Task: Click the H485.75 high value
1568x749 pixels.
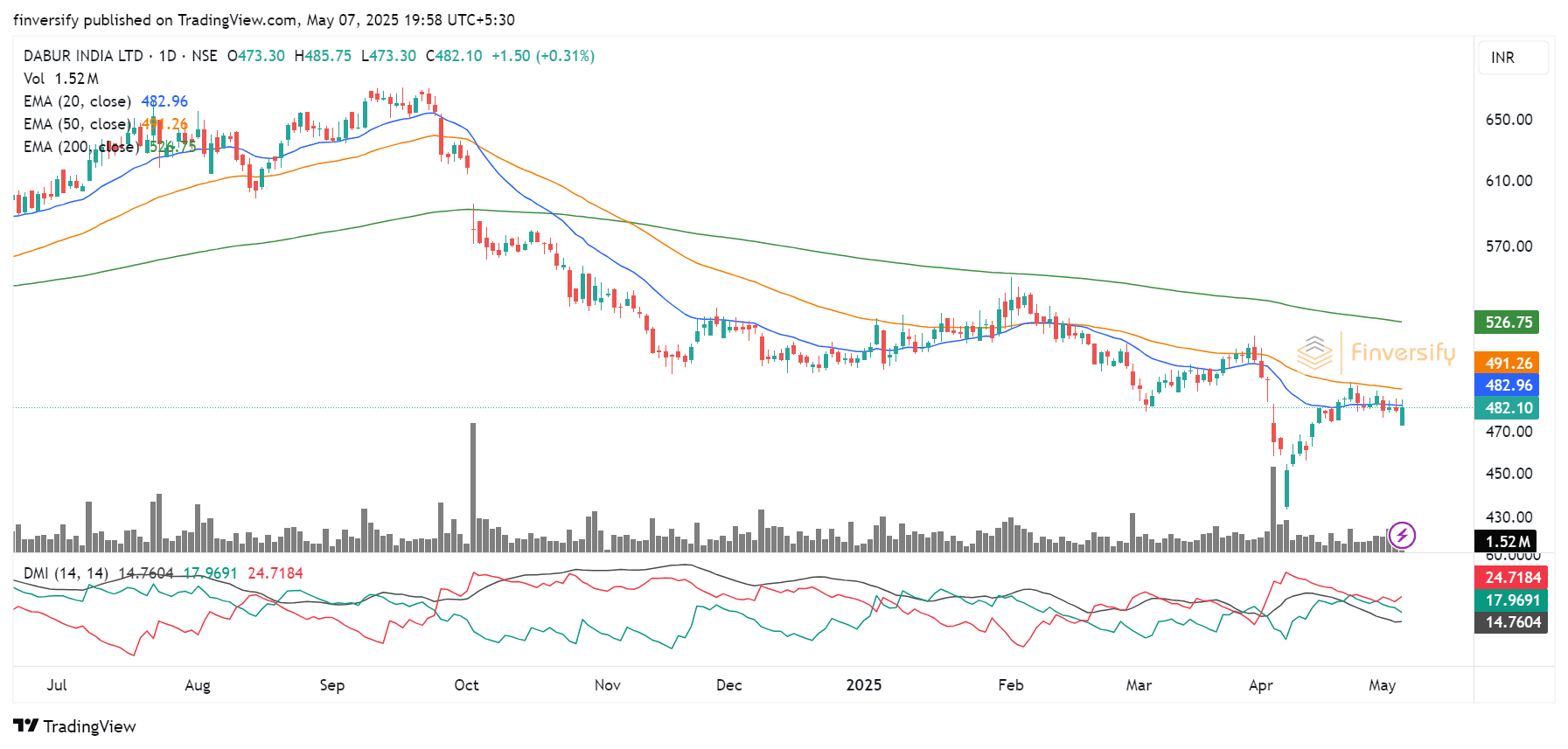Action: [323, 56]
